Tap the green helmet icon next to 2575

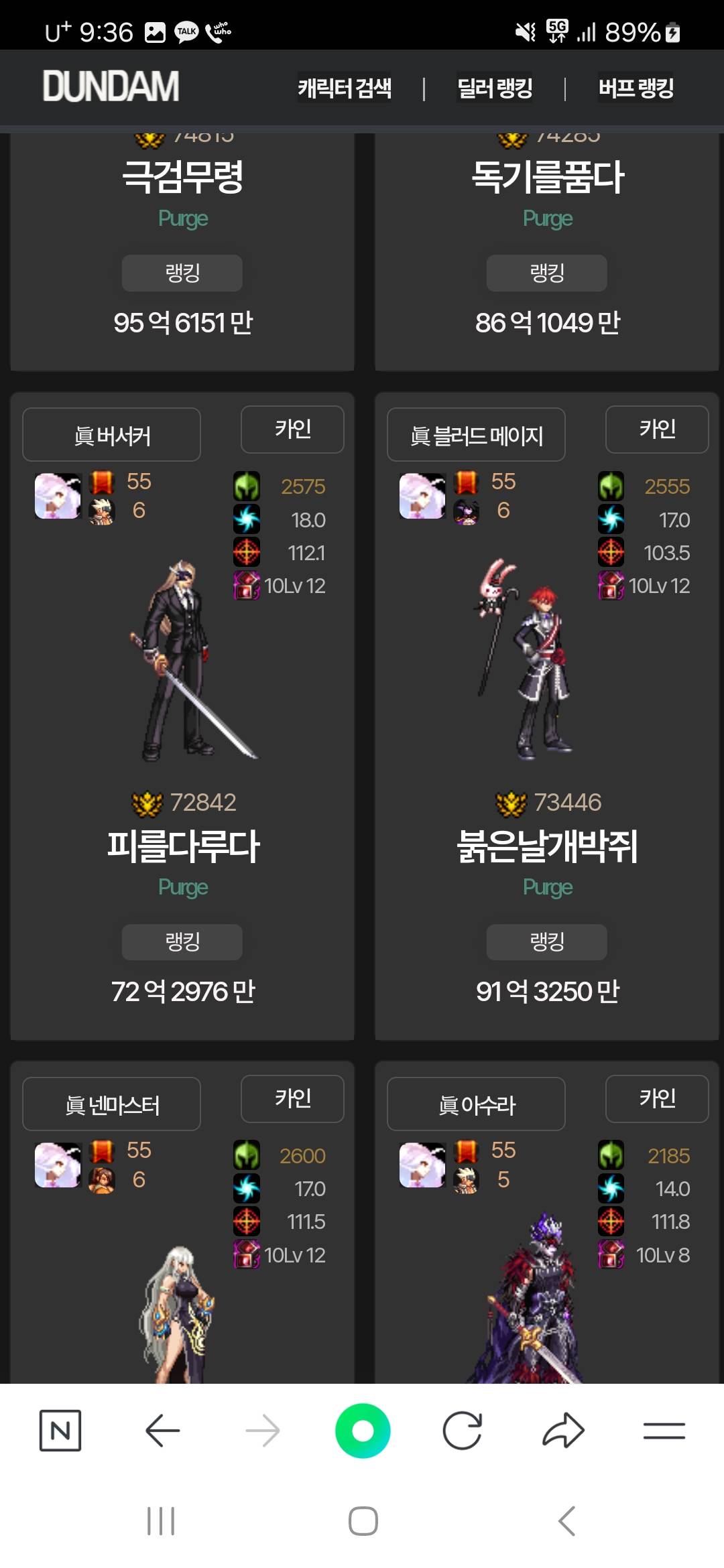pos(247,486)
